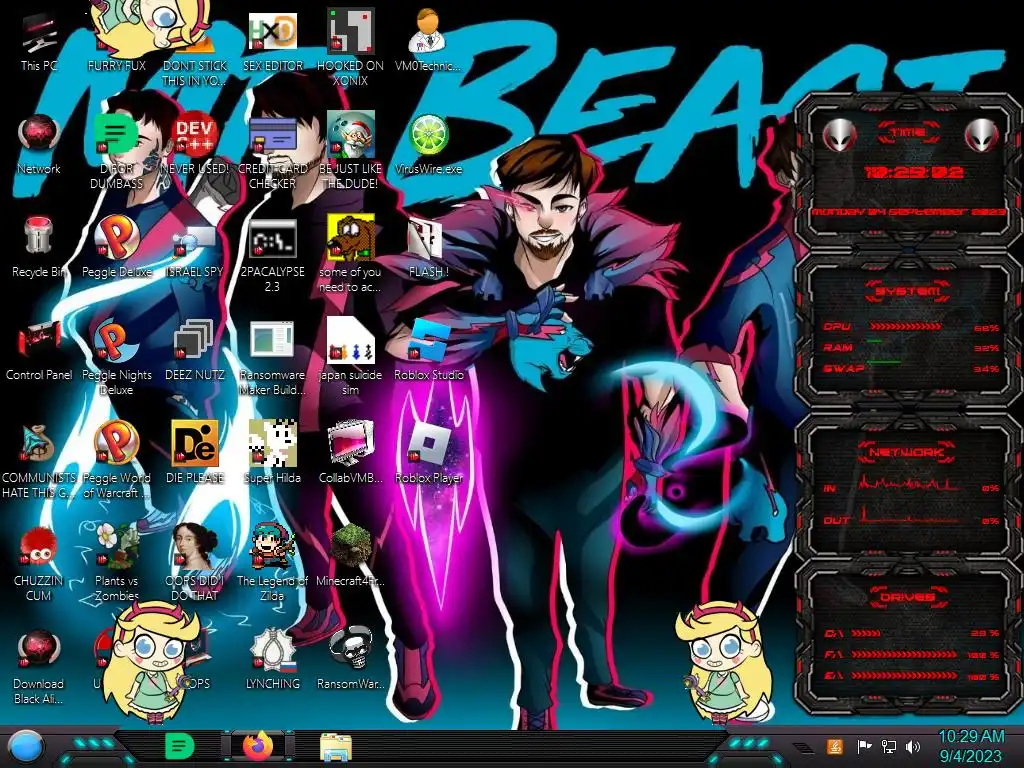Click the RAM label in System widget

click(839, 347)
